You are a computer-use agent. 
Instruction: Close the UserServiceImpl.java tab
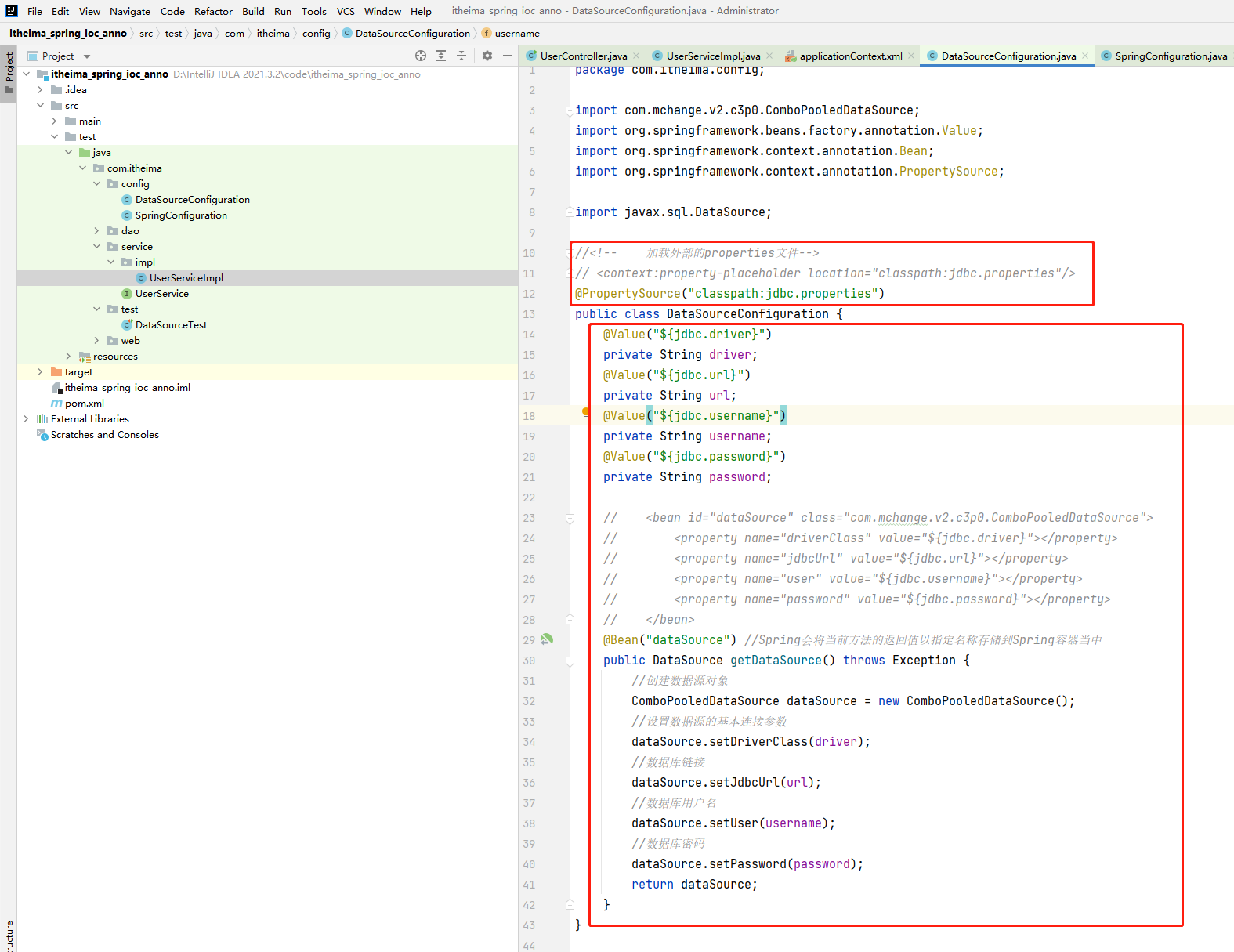[769, 56]
